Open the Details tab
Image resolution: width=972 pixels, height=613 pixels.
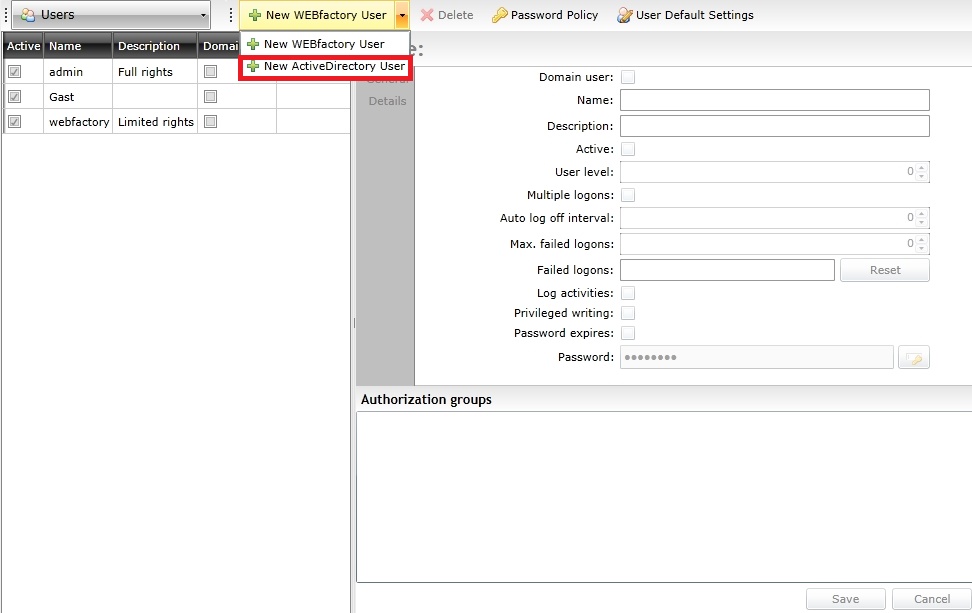(387, 101)
